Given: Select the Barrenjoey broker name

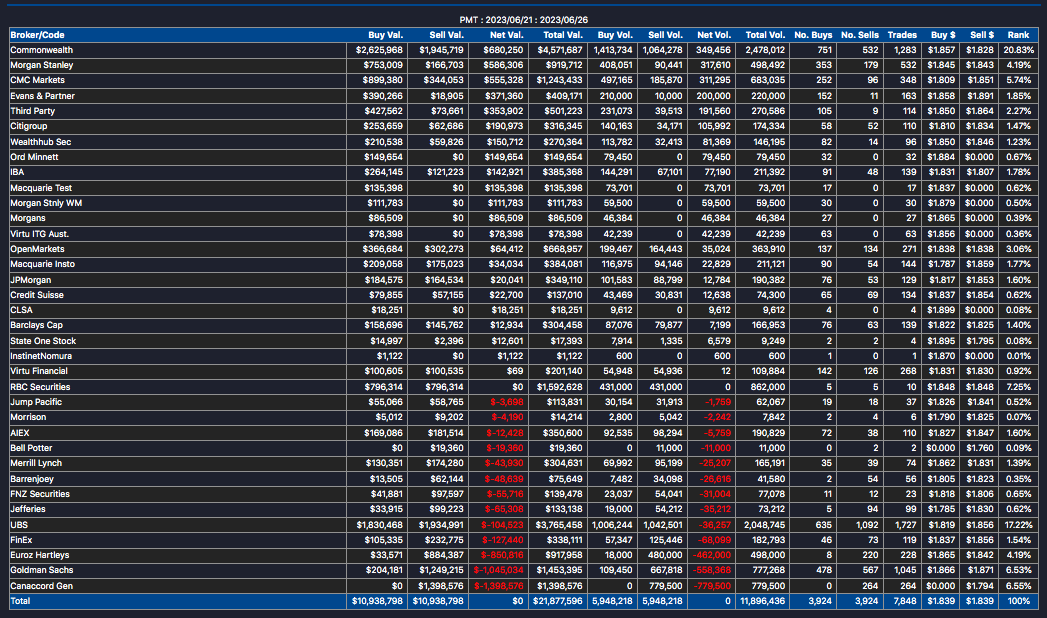Looking at the screenshot, I should 32,479.
